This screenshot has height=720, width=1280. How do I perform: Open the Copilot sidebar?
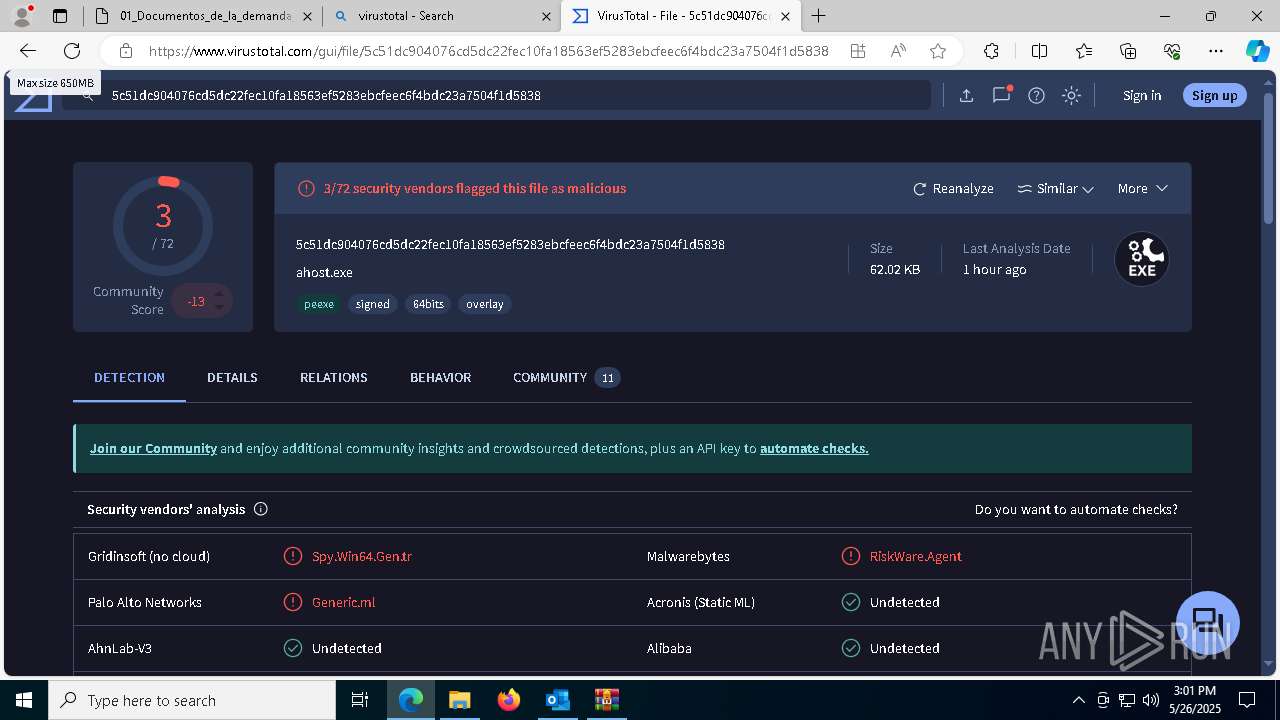pyautogui.click(x=1257, y=51)
